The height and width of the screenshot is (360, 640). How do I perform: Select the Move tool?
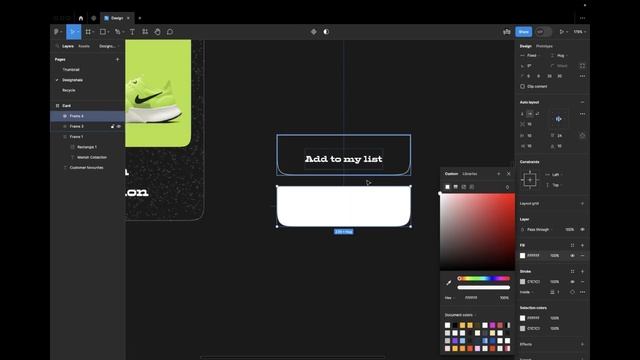point(72,31)
